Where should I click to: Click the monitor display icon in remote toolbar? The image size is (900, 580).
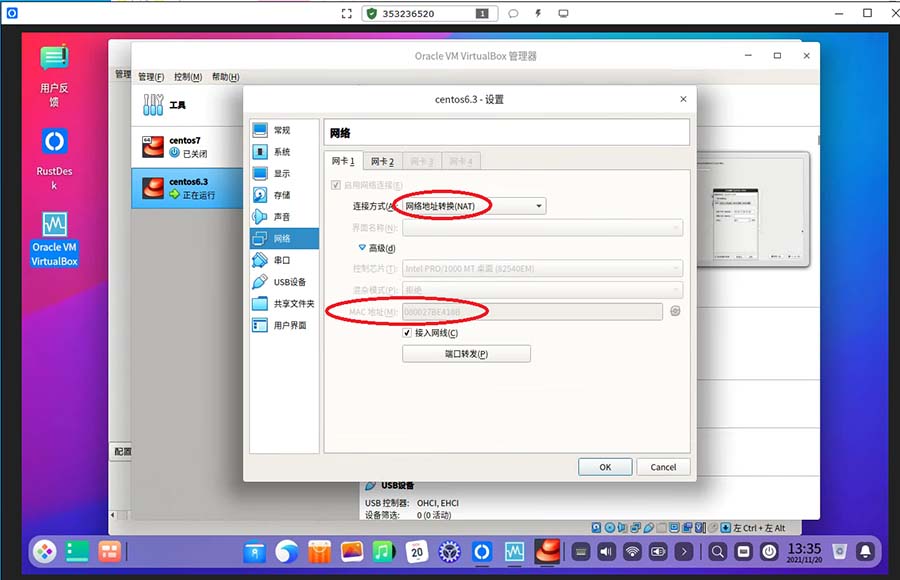coord(563,13)
